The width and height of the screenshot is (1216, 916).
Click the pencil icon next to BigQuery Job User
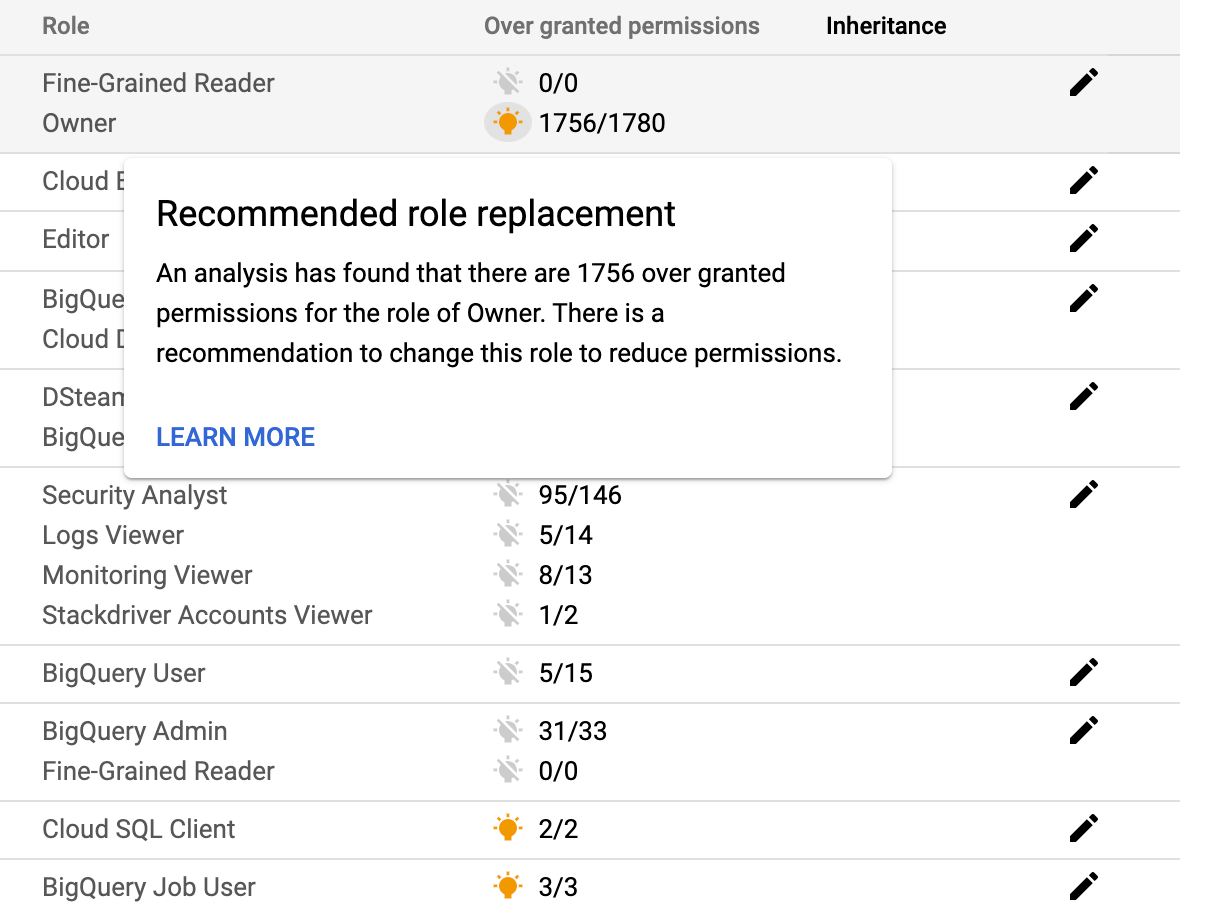tap(1083, 886)
